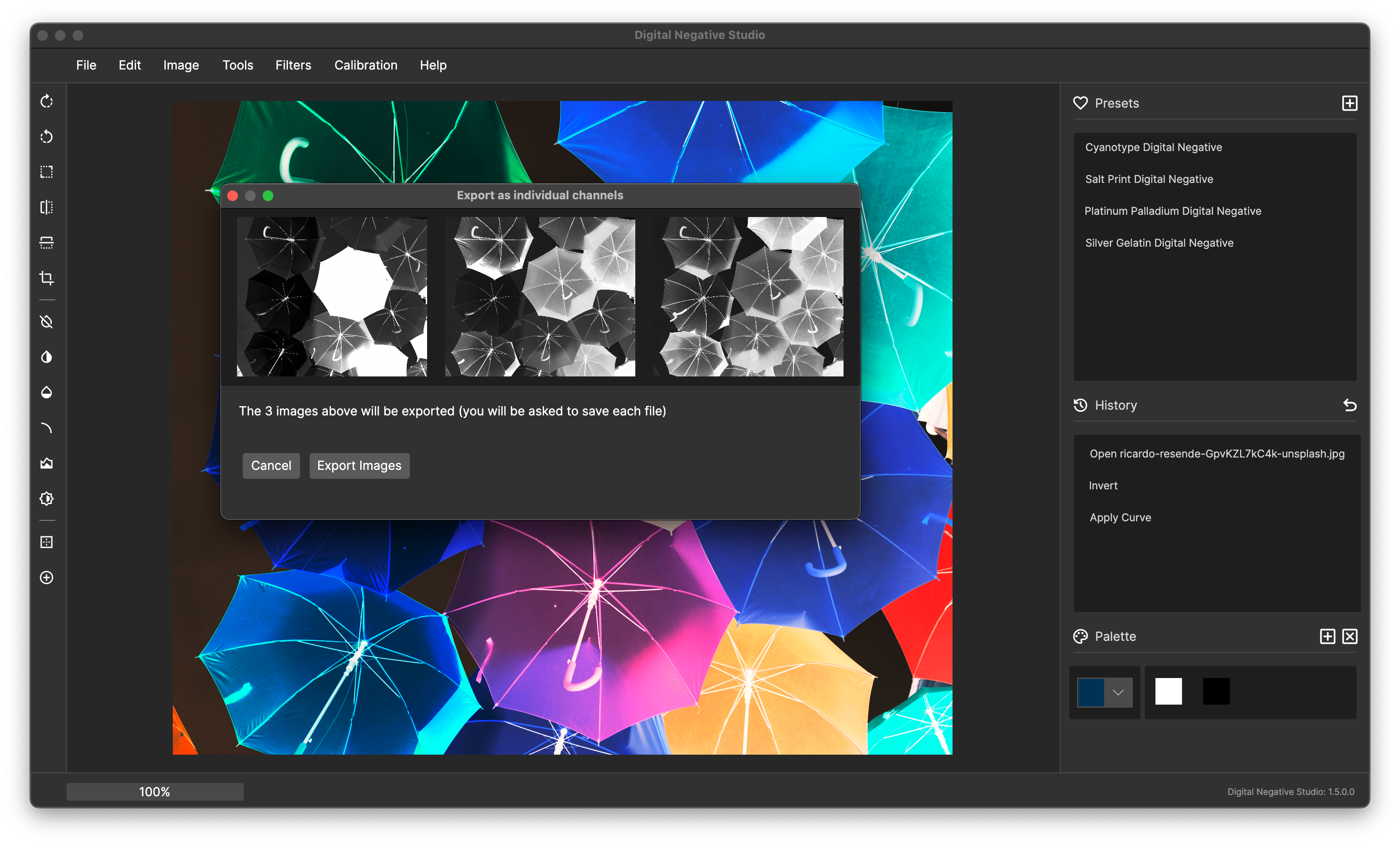Screen dimensions: 1400x845
Task: Add a new color via the Palette plus icon
Action: pyautogui.click(x=1327, y=636)
